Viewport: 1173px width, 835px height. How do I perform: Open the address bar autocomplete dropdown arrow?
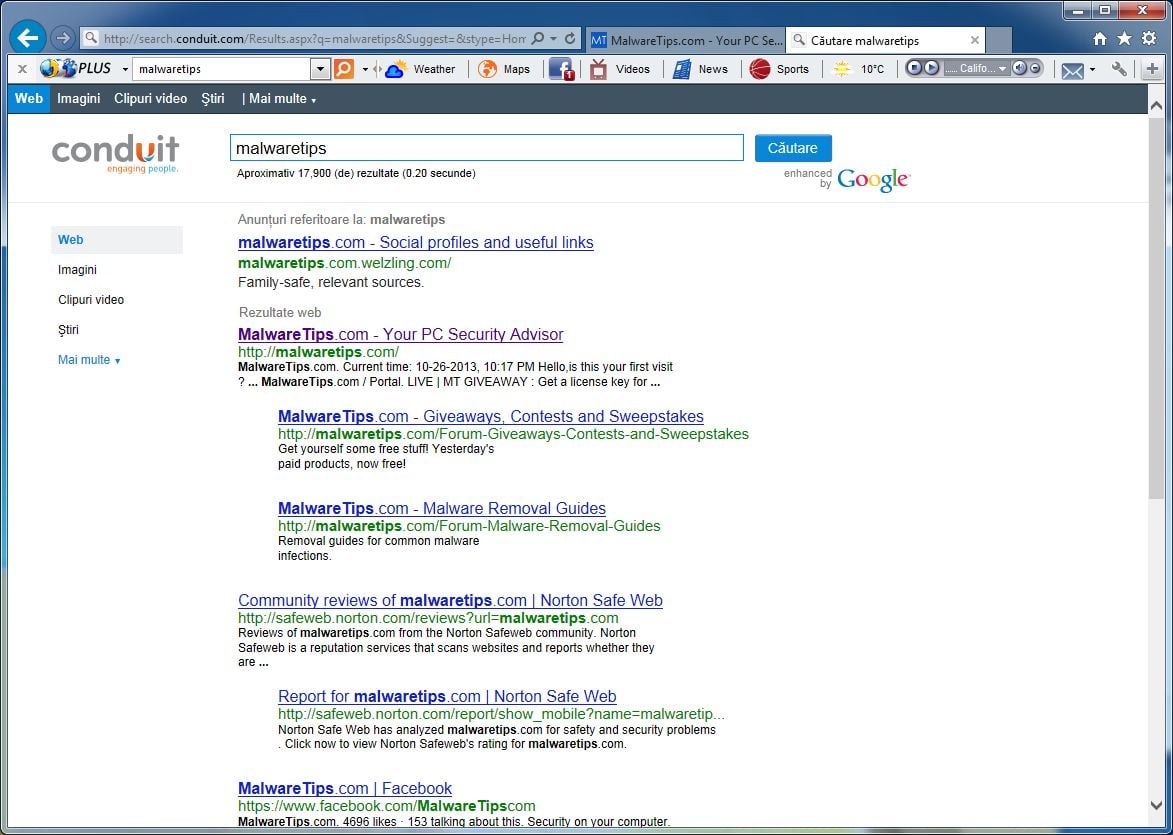click(x=554, y=38)
